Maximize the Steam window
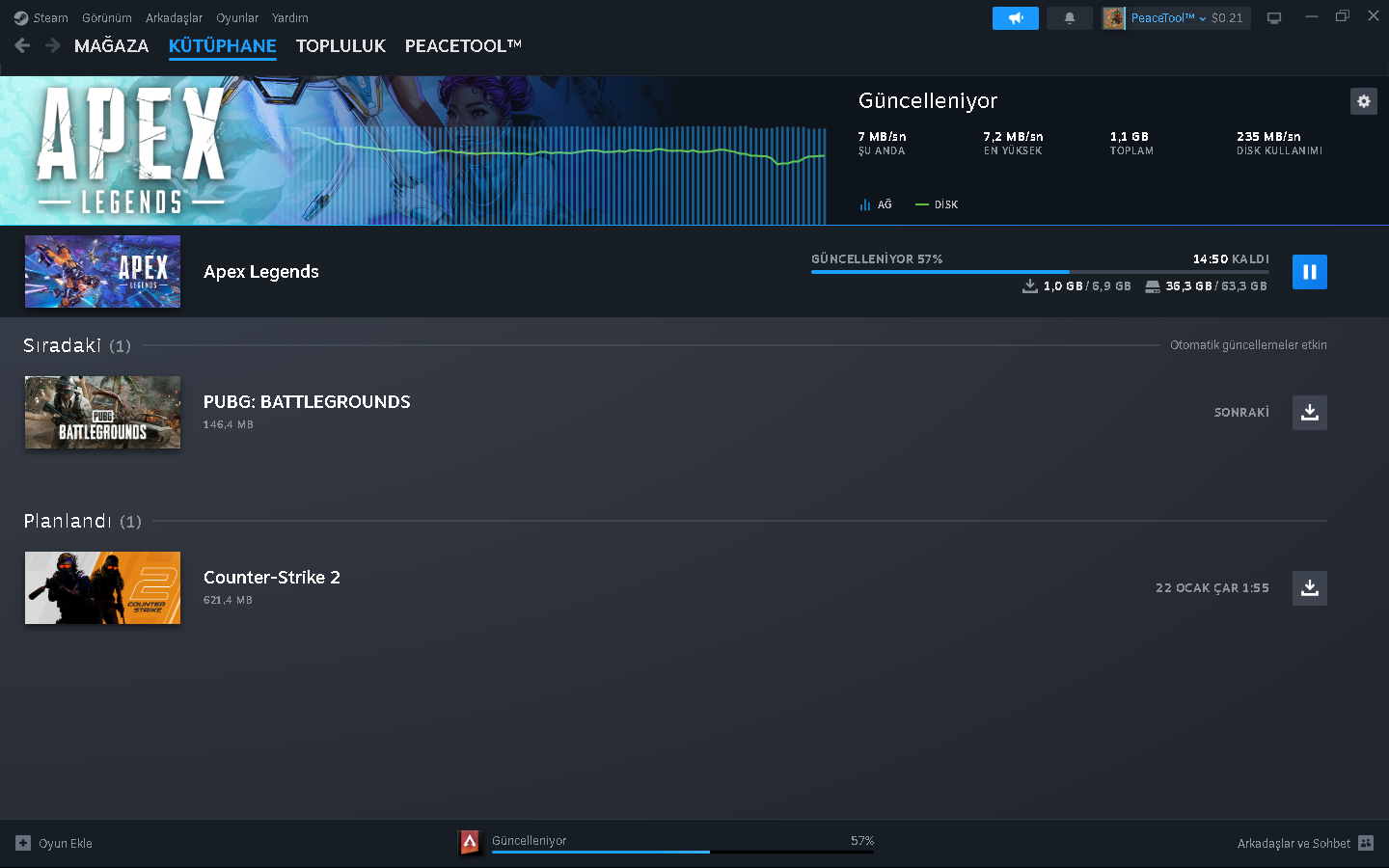1389x868 pixels. click(x=1342, y=16)
